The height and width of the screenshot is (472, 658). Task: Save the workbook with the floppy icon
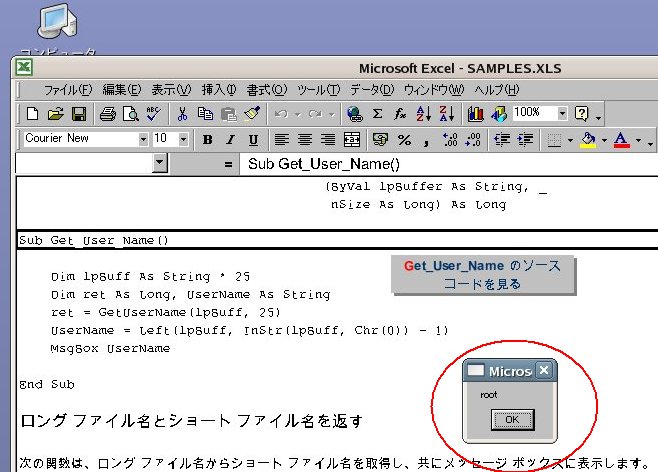click(x=79, y=114)
